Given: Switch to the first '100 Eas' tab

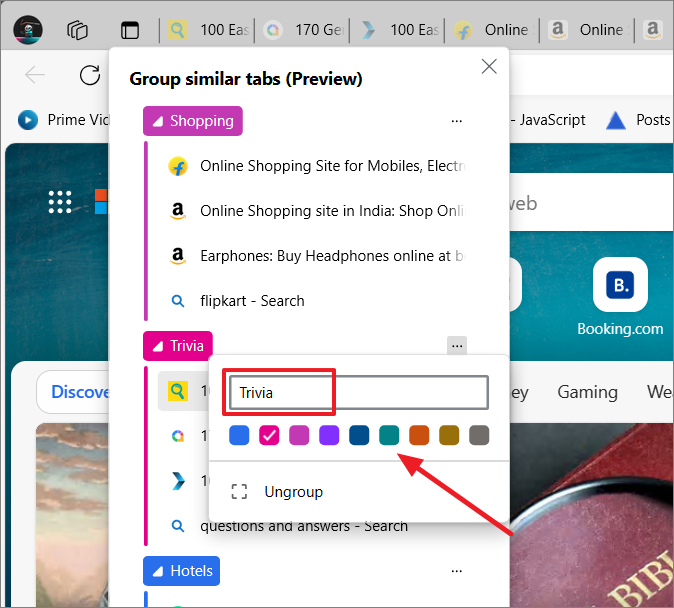Looking at the screenshot, I should point(208,30).
